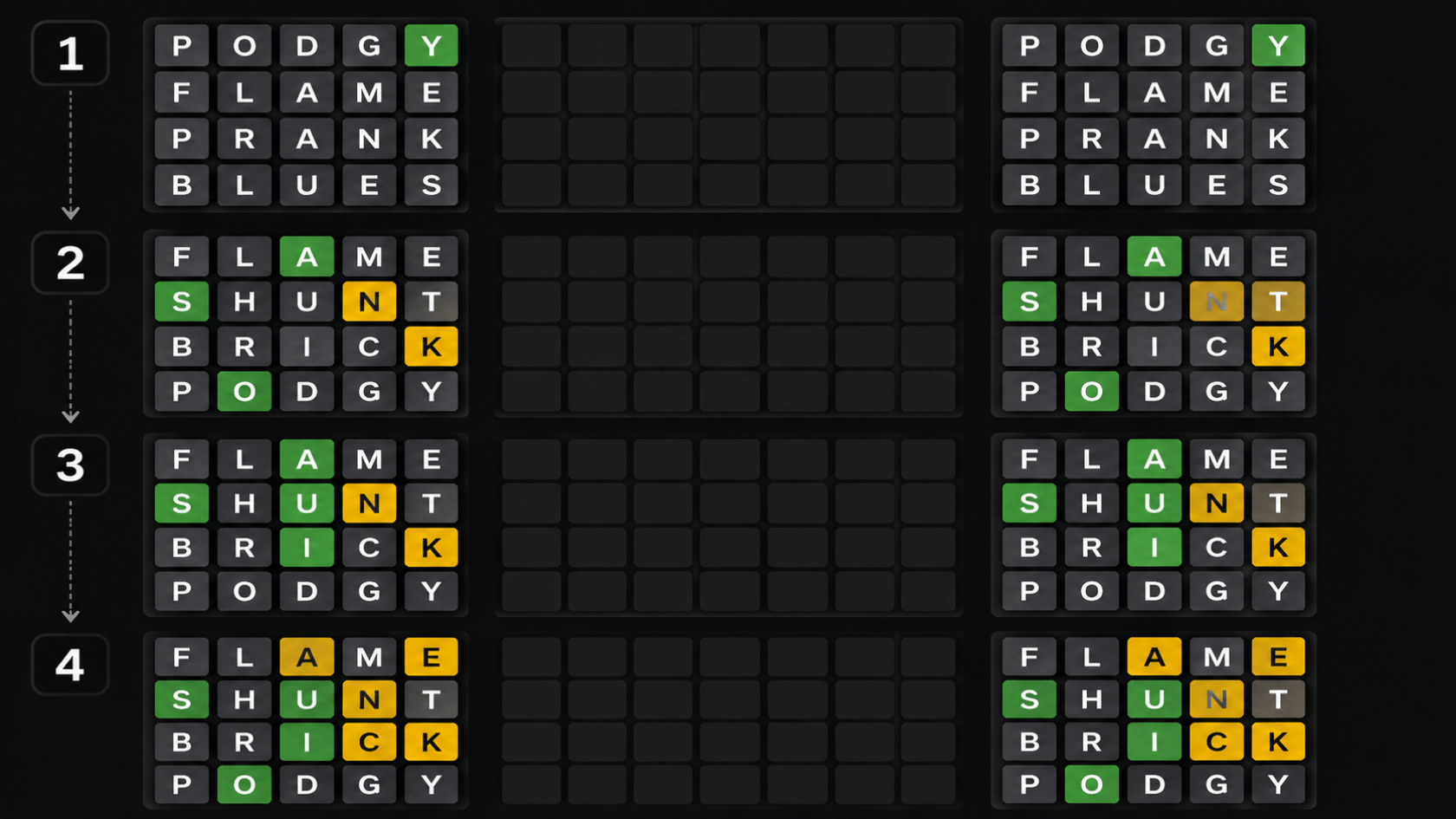1456x819 pixels.
Task: Select green A tile of FLAME, step 2 right board
Action: tap(1154, 257)
